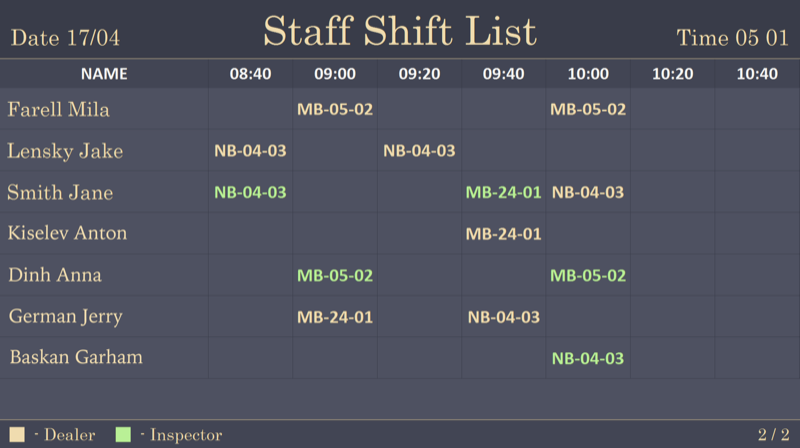
Task: Choose Baskan Garham's row name
Action: click(75, 357)
